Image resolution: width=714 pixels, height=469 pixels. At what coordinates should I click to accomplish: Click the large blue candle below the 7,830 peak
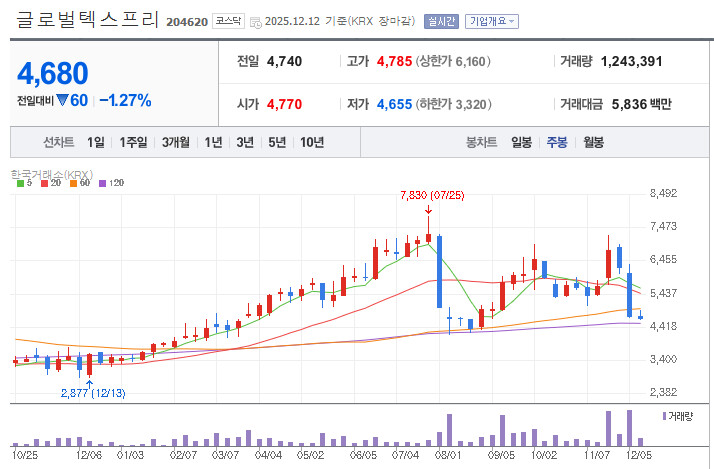pos(439,272)
